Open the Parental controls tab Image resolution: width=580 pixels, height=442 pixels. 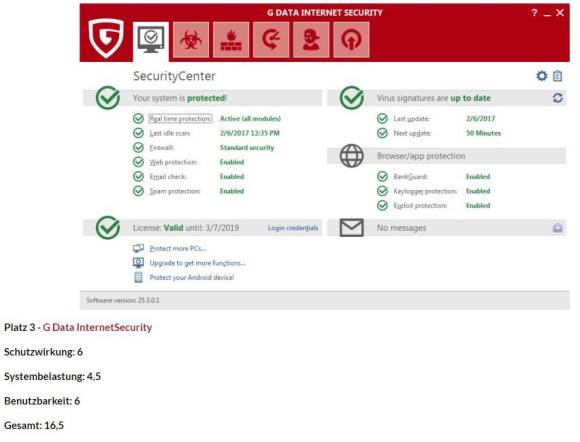[311, 40]
